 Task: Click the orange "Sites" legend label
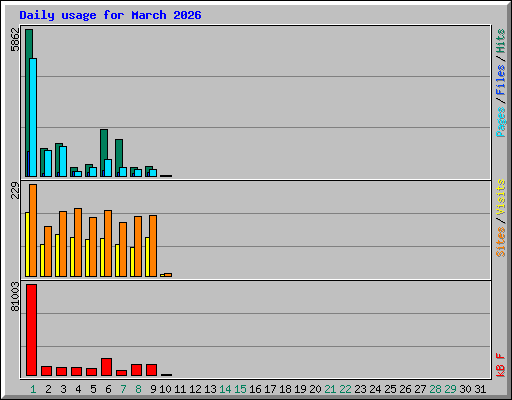(501, 242)
